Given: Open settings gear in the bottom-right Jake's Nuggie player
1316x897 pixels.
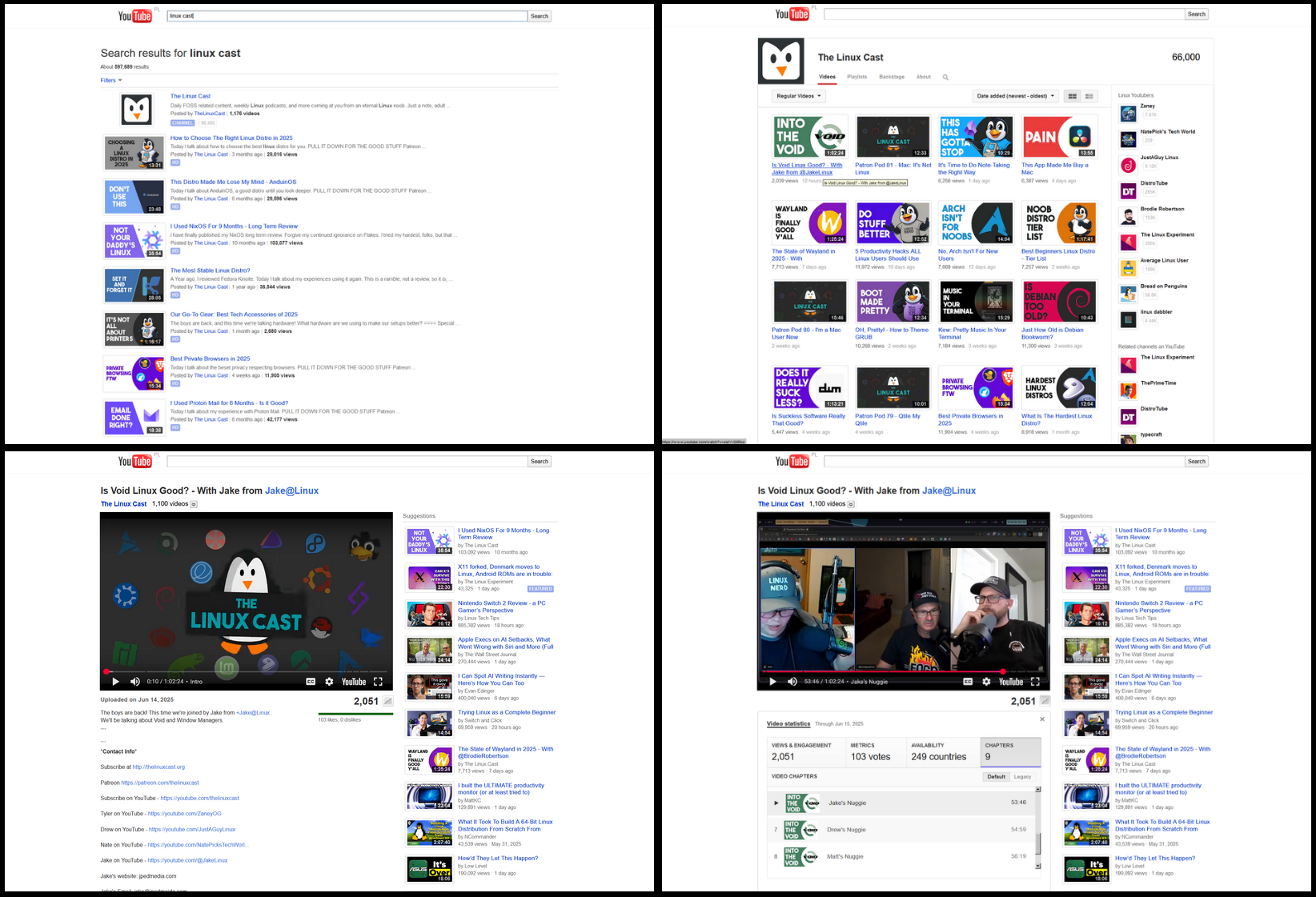Looking at the screenshot, I should tap(986, 682).
